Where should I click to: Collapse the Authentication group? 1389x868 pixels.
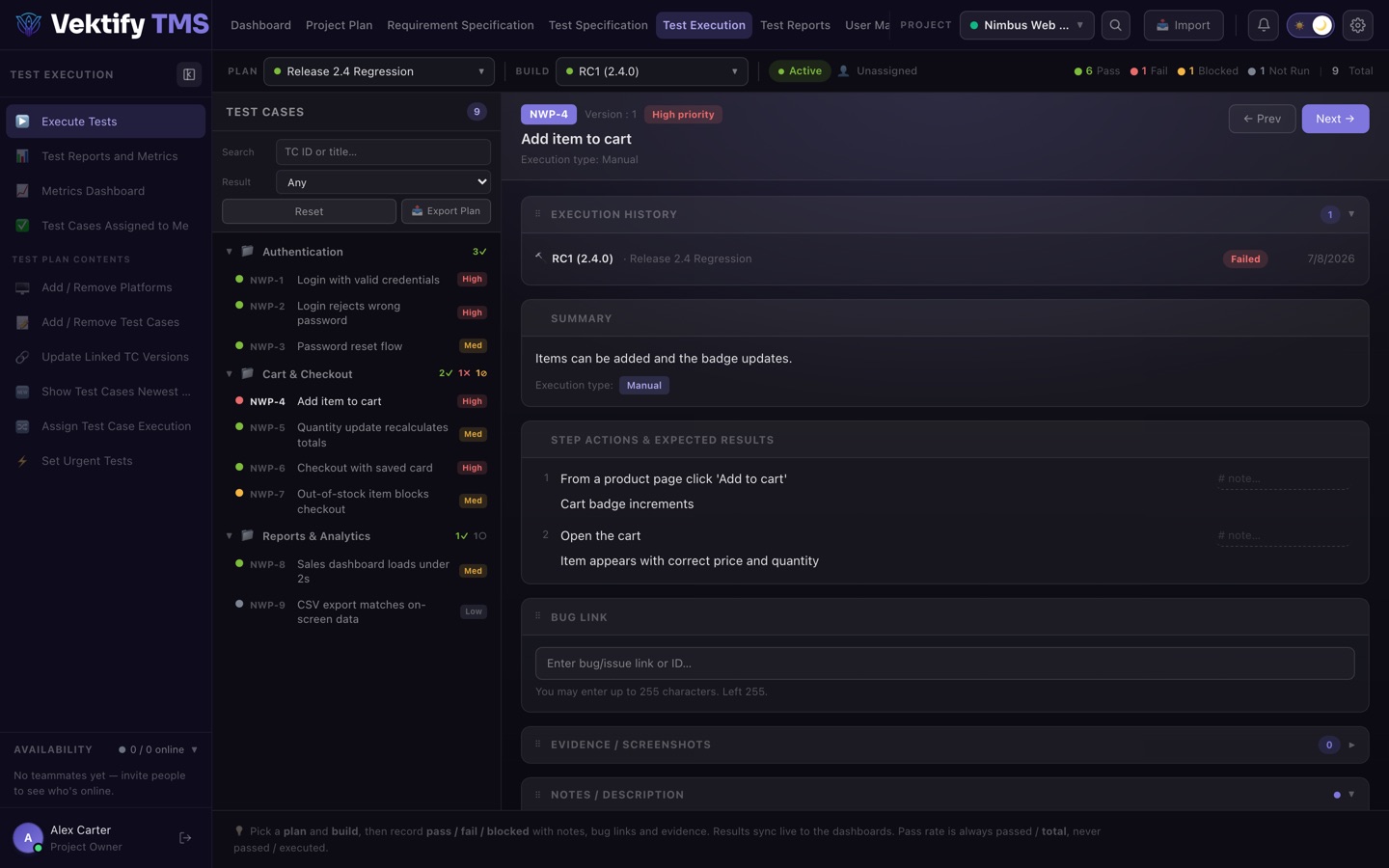[x=230, y=252]
